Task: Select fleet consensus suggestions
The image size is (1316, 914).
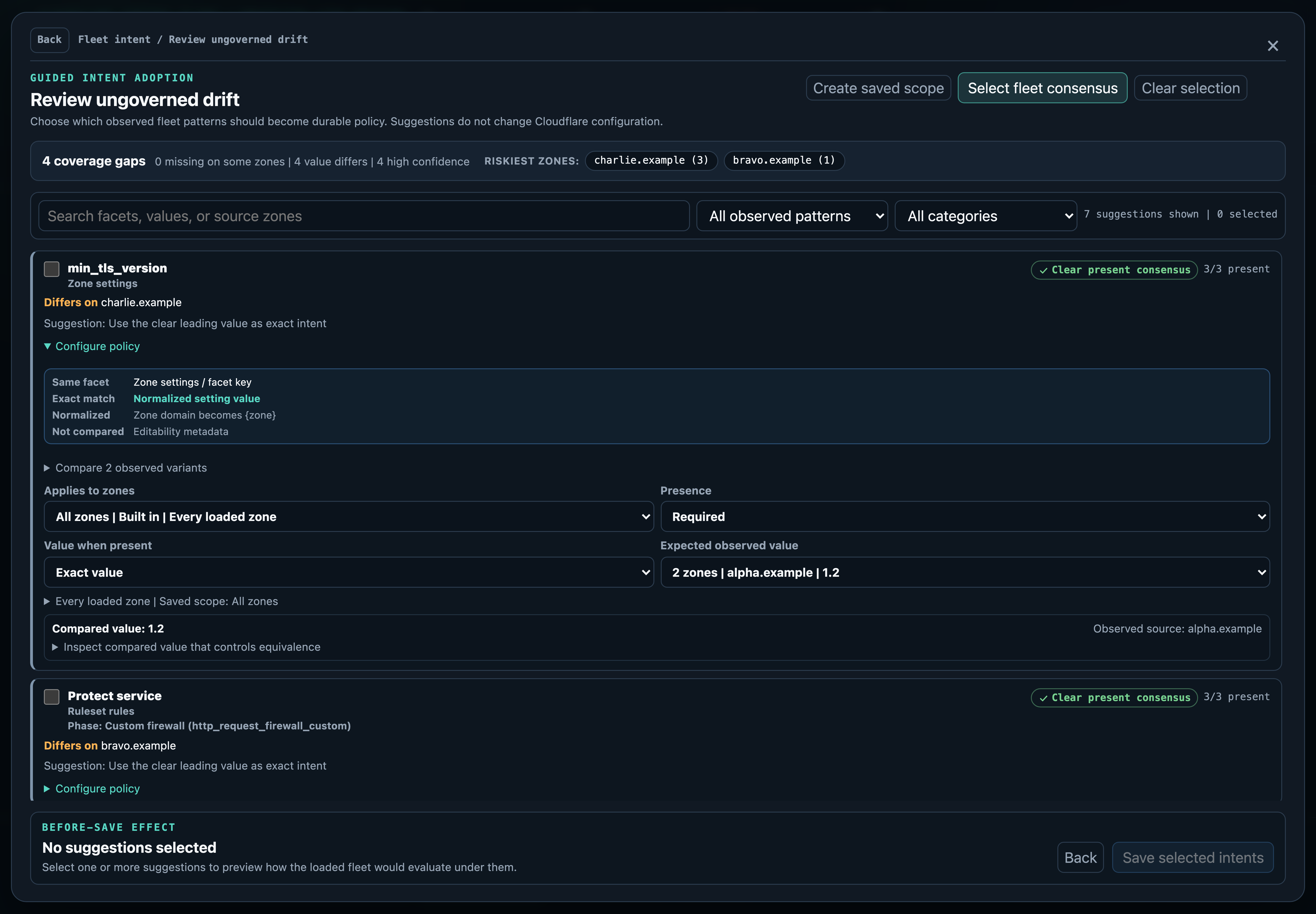Action: pyautogui.click(x=1042, y=88)
